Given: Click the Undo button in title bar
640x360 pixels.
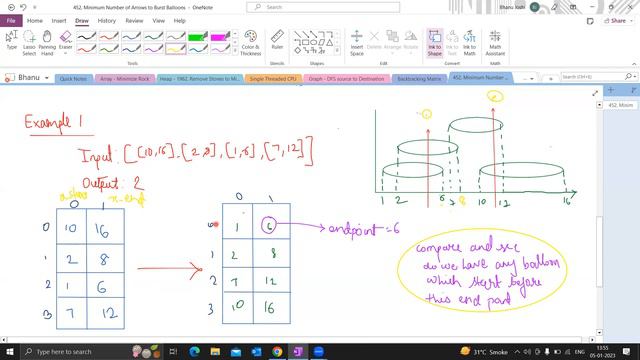Looking at the screenshot, I should pos(23,7).
